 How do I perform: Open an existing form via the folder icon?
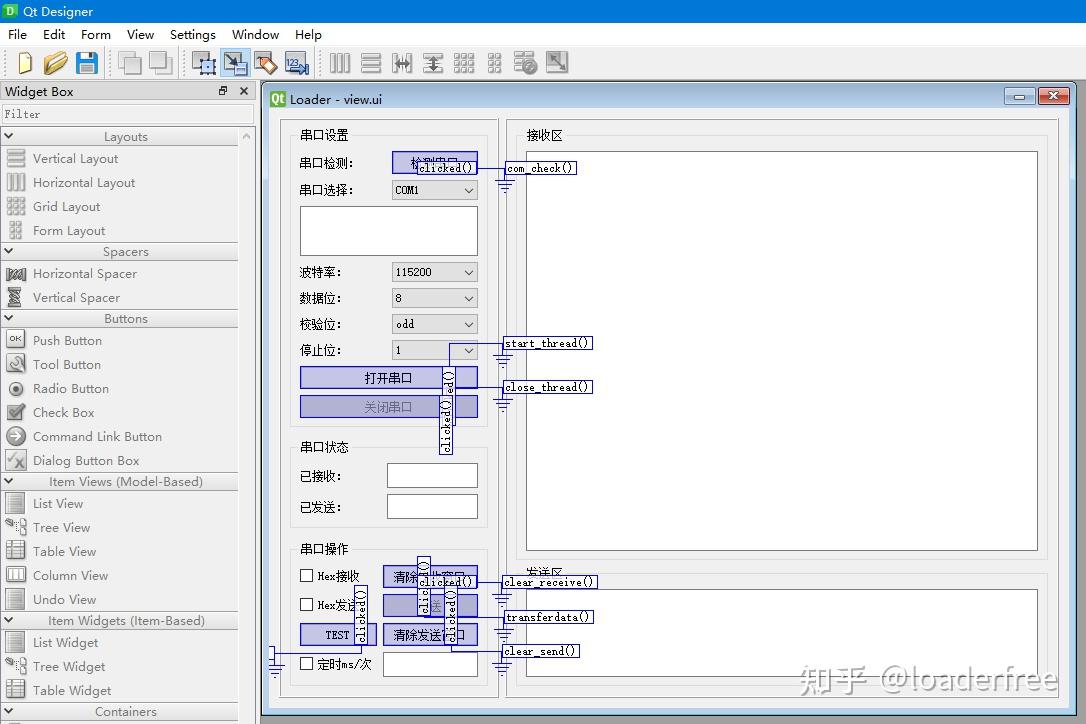tap(56, 62)
